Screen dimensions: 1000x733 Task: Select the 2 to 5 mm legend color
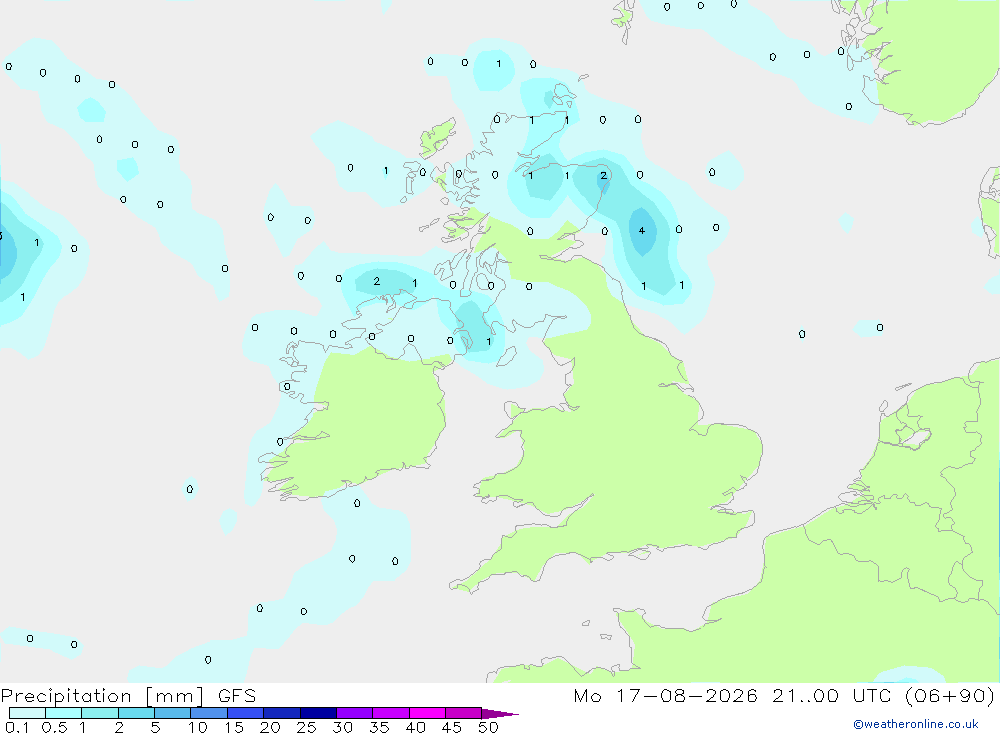coord(136,713)
